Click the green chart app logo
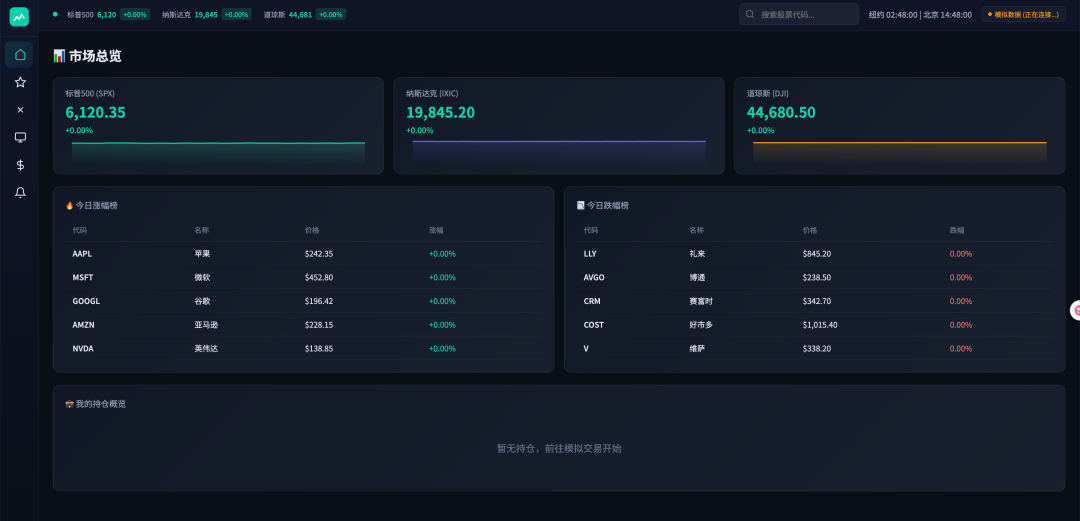 tap(19, 16)
